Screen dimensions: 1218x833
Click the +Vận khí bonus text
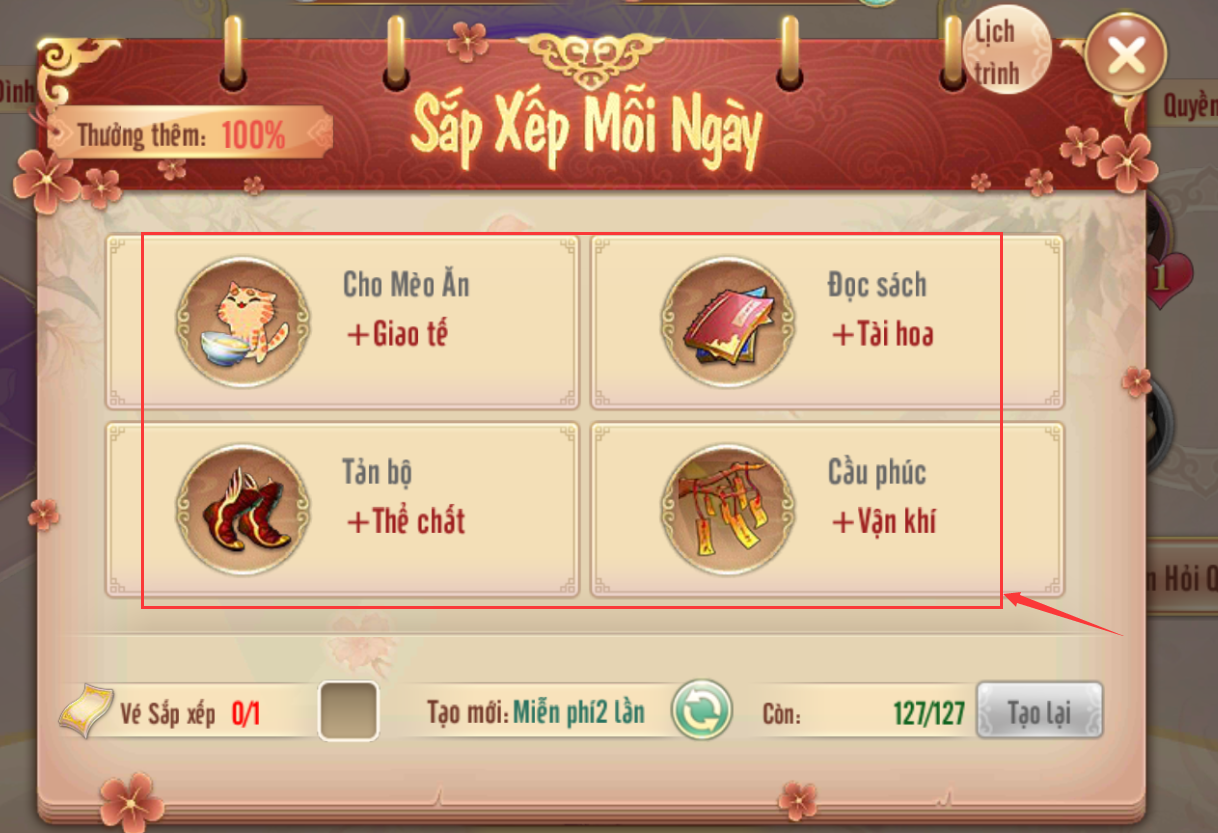[x=884, y=521]
